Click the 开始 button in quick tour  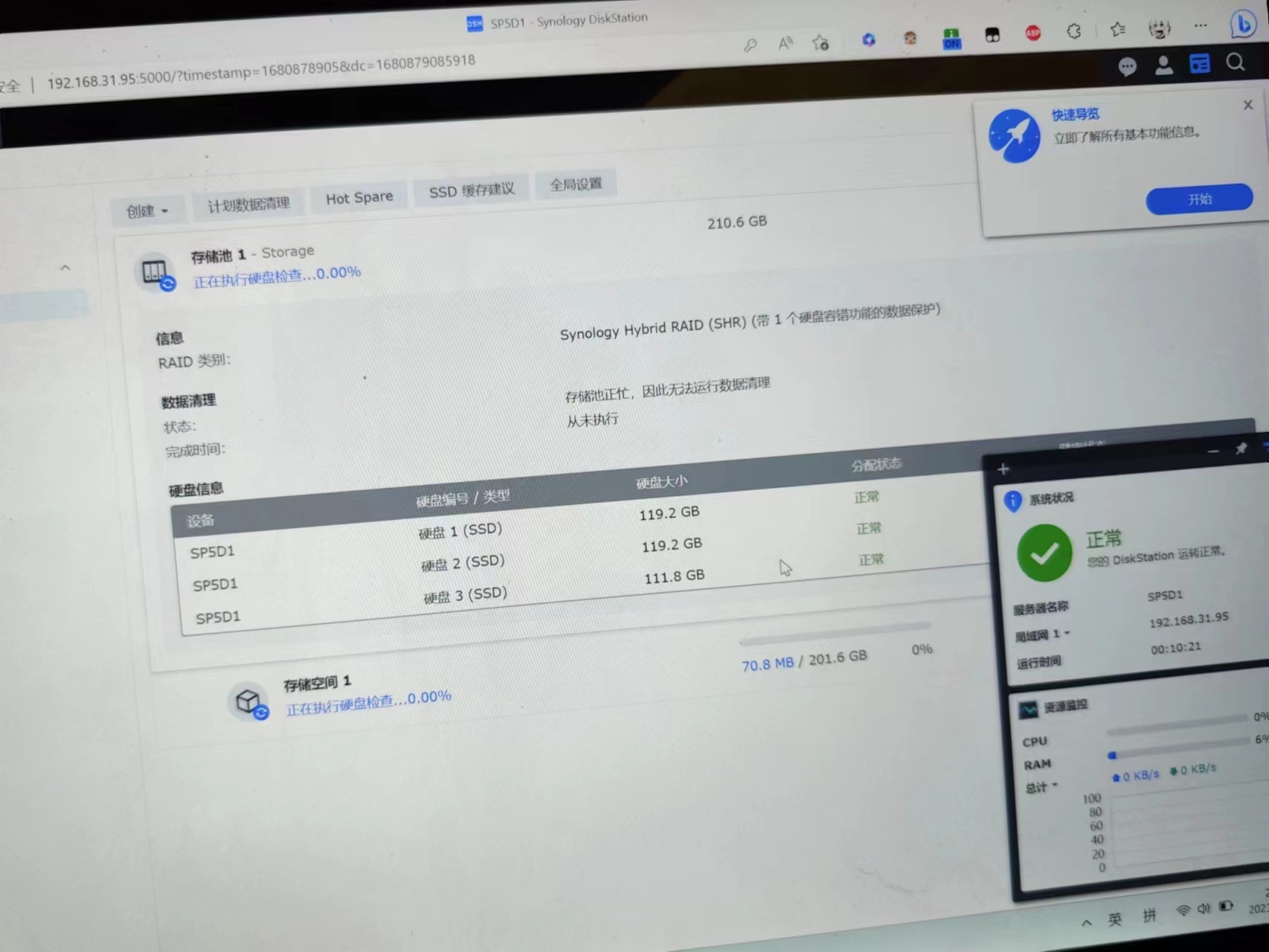(x=1199, y=199)
